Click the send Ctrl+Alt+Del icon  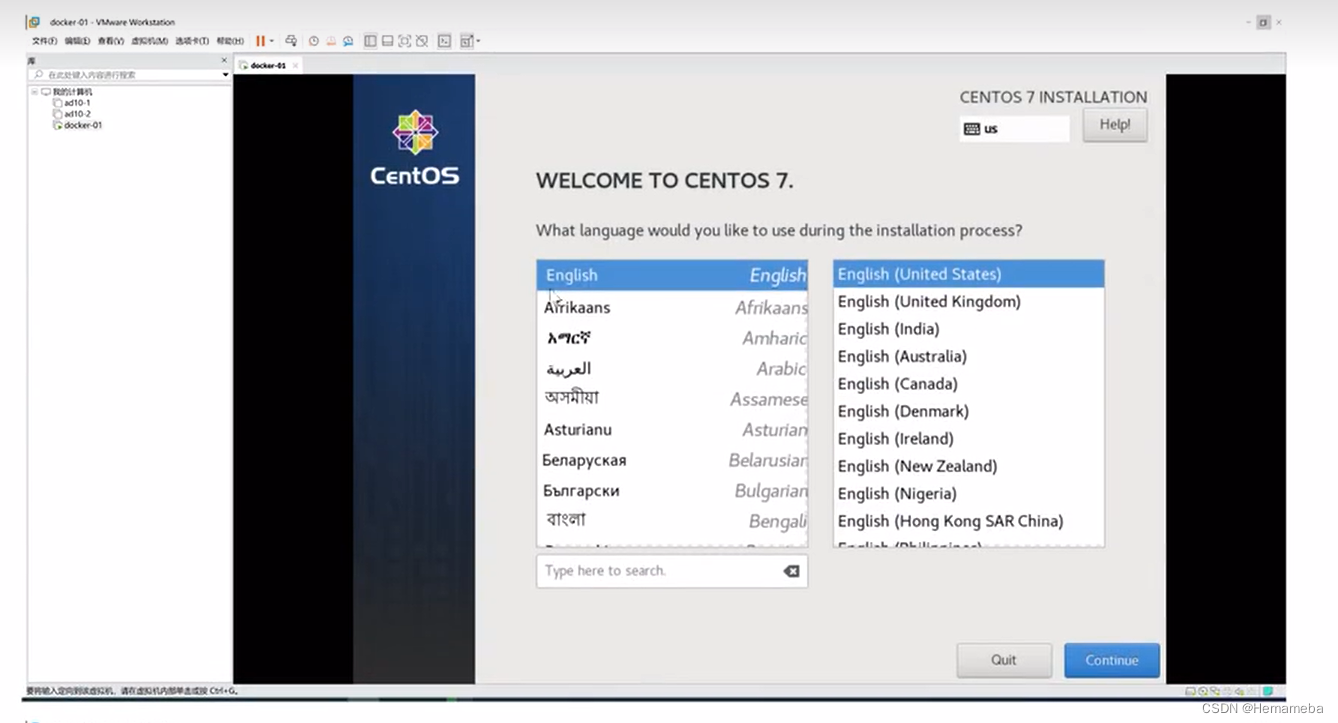[x=290, y=41]
